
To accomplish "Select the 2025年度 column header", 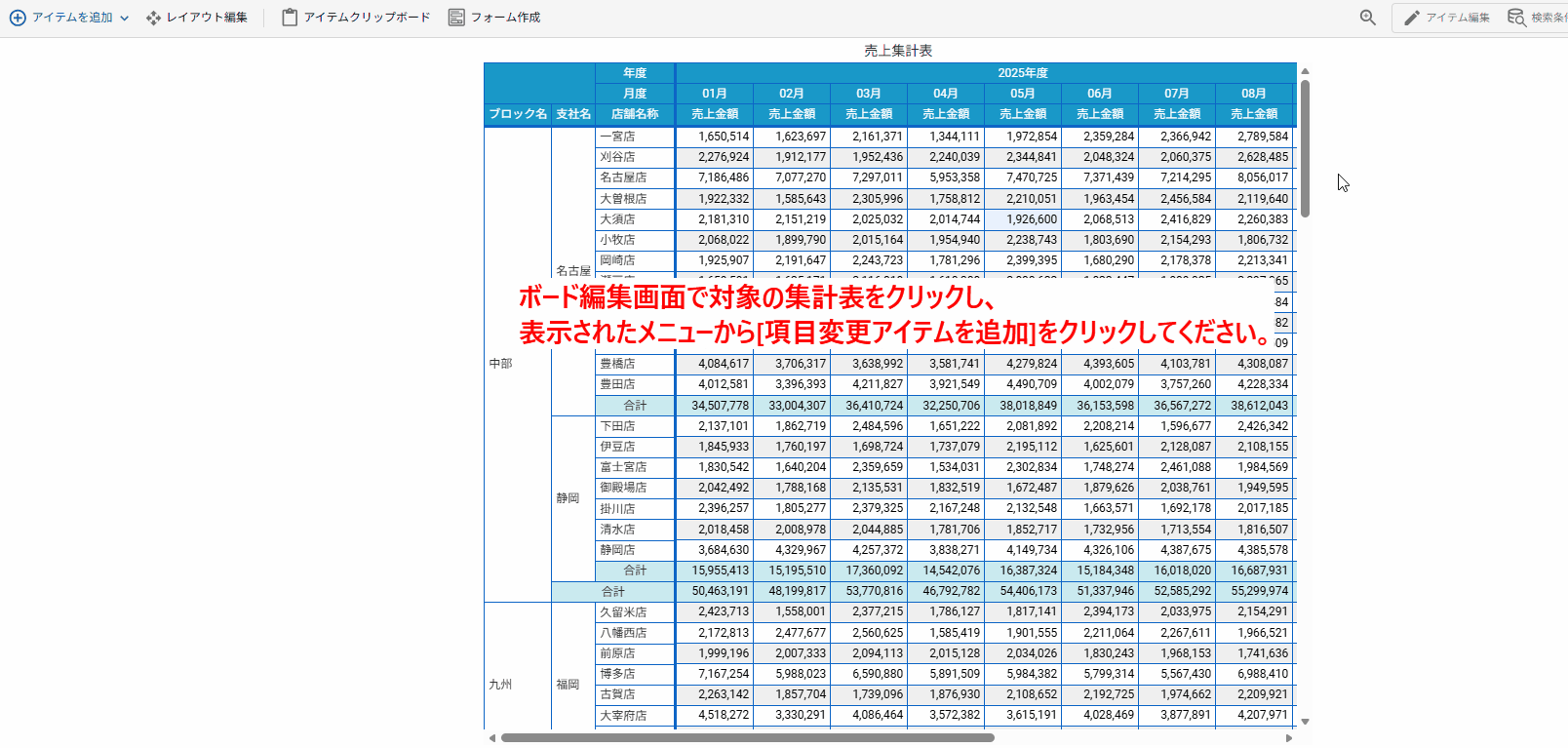I will point(1022,73).
